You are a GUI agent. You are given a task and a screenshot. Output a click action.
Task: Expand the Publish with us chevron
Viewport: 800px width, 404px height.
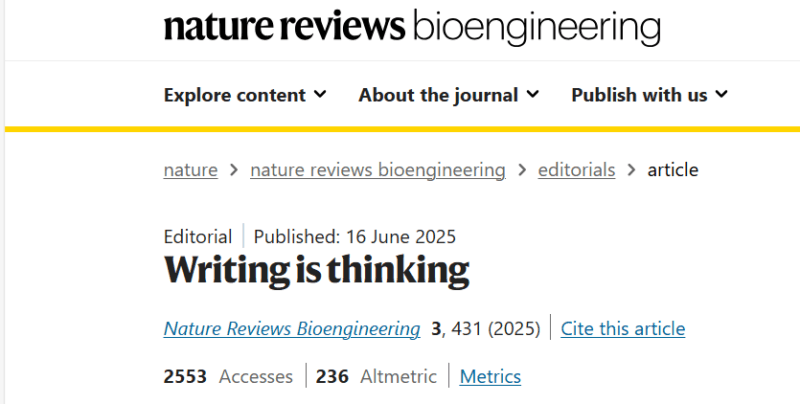tap(721, 94)
